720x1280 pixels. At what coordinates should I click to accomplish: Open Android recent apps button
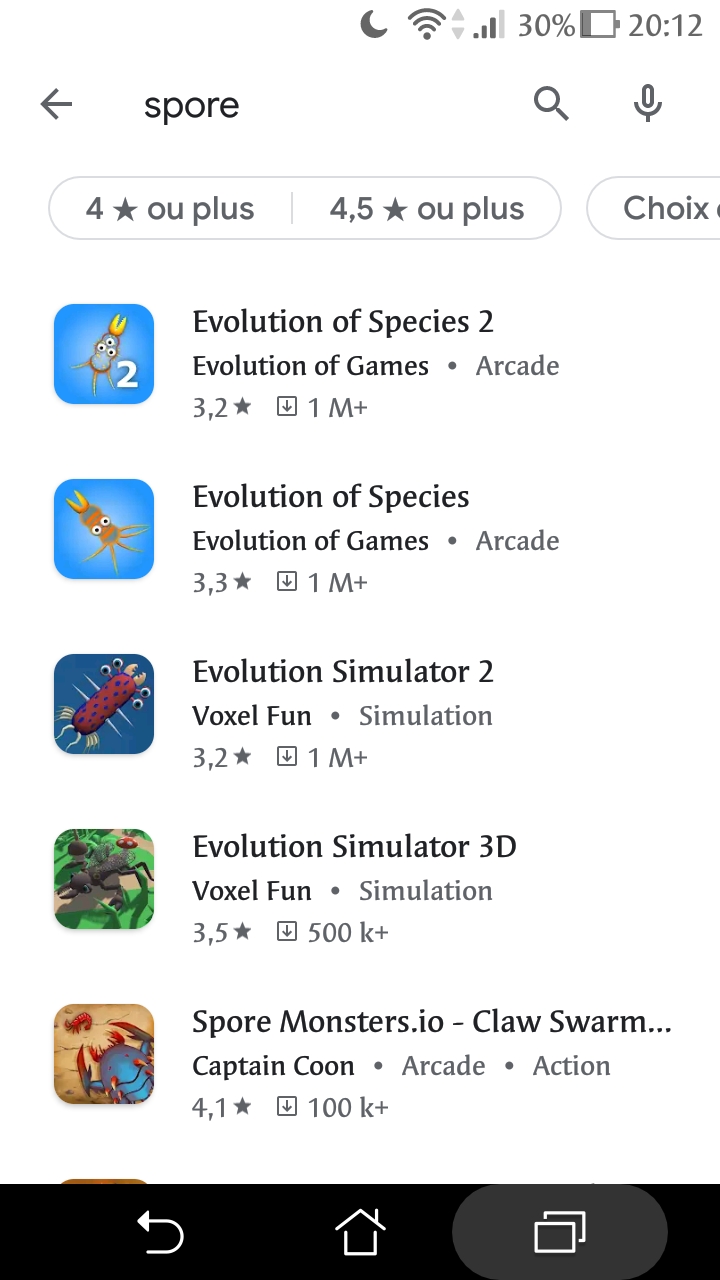pos(560,1232)
